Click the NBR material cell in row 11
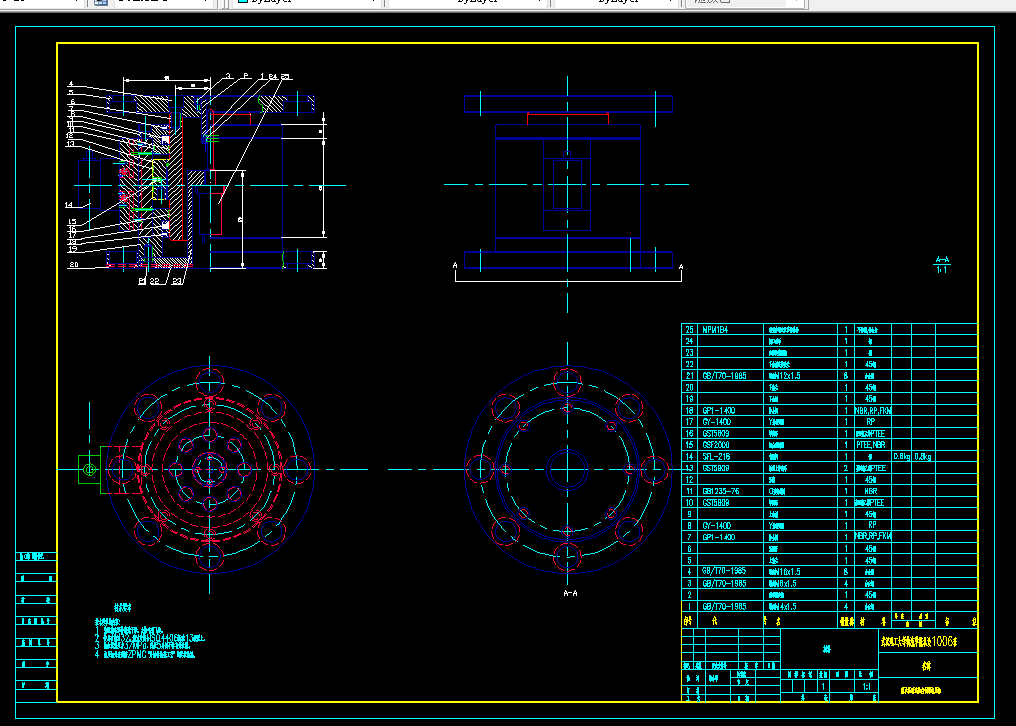 pyautogui.click(x=870, y=491)
